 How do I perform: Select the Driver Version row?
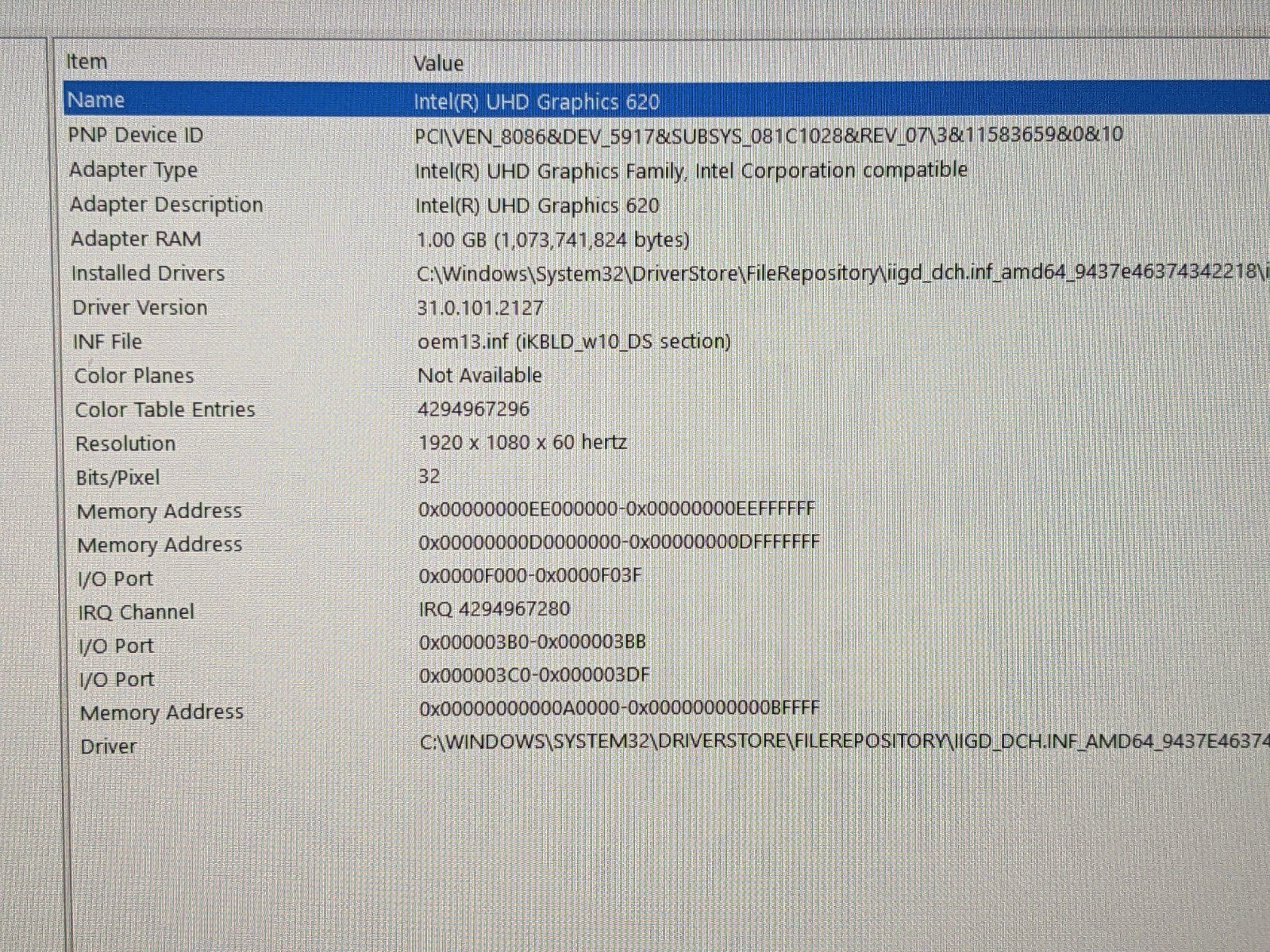(140, 308)
